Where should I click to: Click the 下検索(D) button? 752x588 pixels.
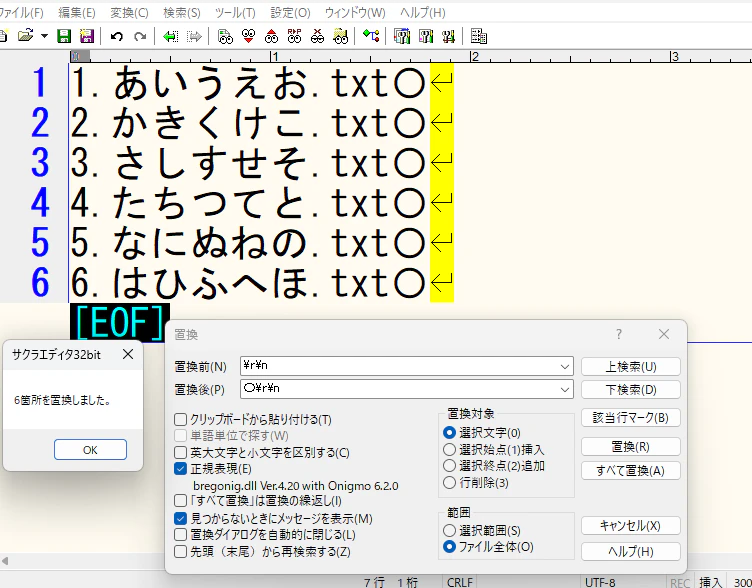(631, 390)
